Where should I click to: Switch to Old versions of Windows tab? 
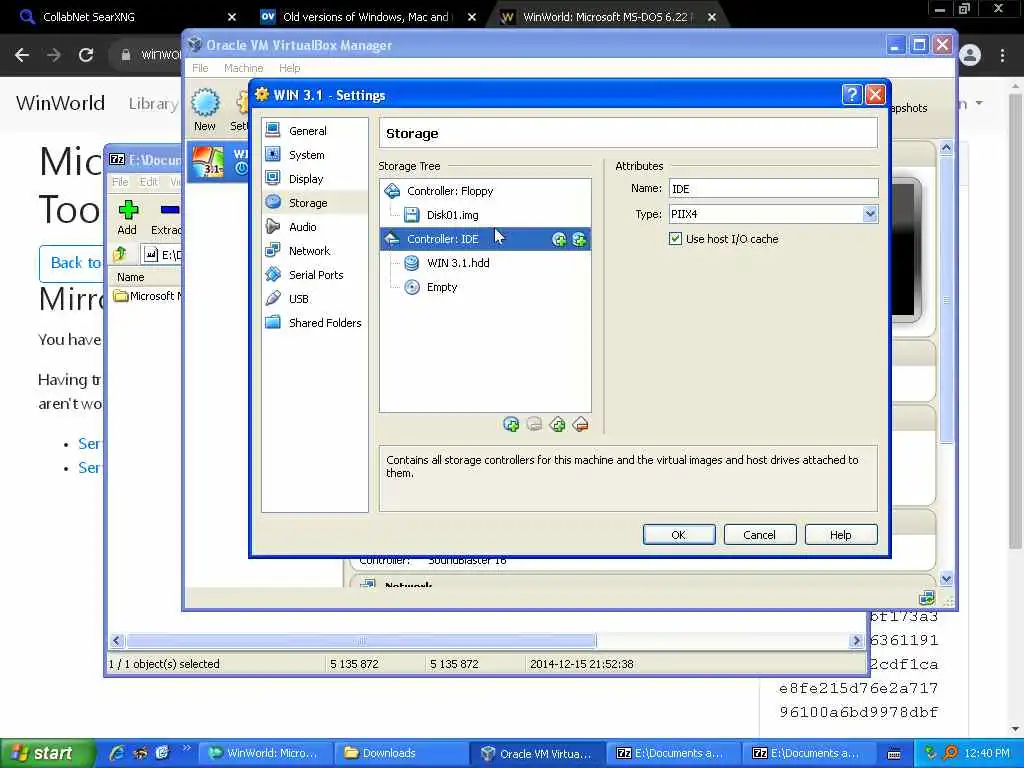[x=367, y=17]
